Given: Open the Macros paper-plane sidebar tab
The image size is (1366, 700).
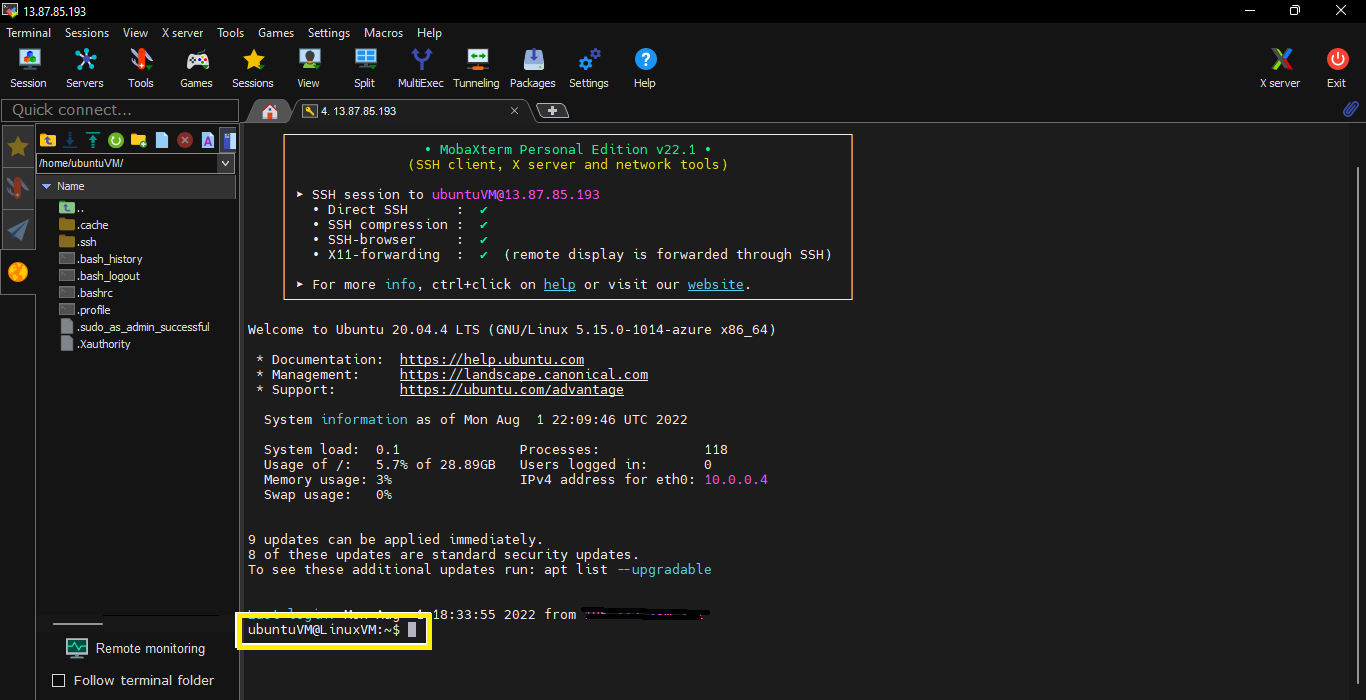Looking at the screenshot, I should (18, 230).
